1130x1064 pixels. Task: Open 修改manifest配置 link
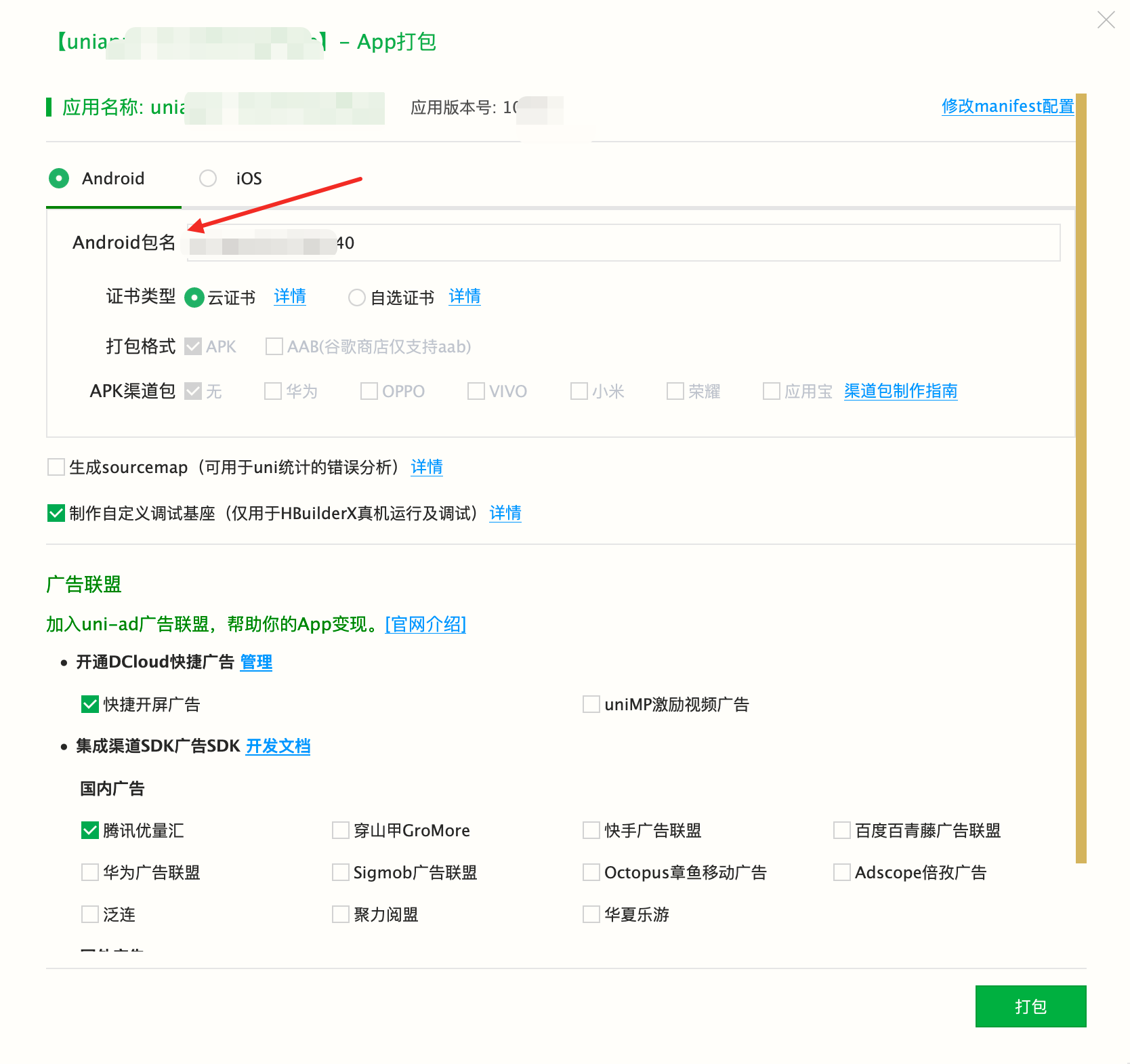(1007, 106)
